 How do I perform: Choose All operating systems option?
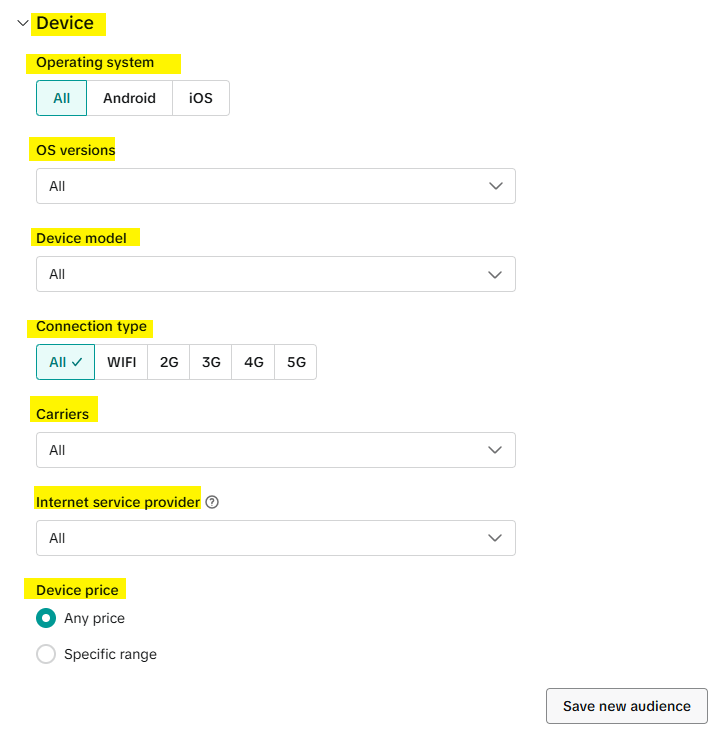(x=61, y=98)
